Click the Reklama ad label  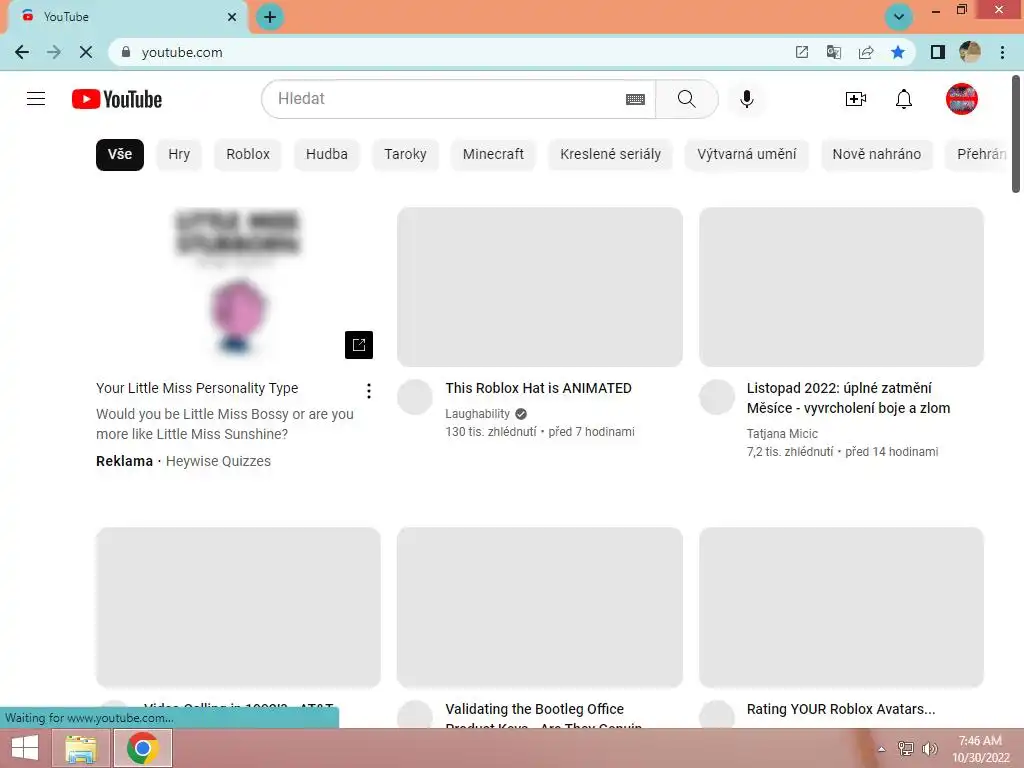click(124, 461)
